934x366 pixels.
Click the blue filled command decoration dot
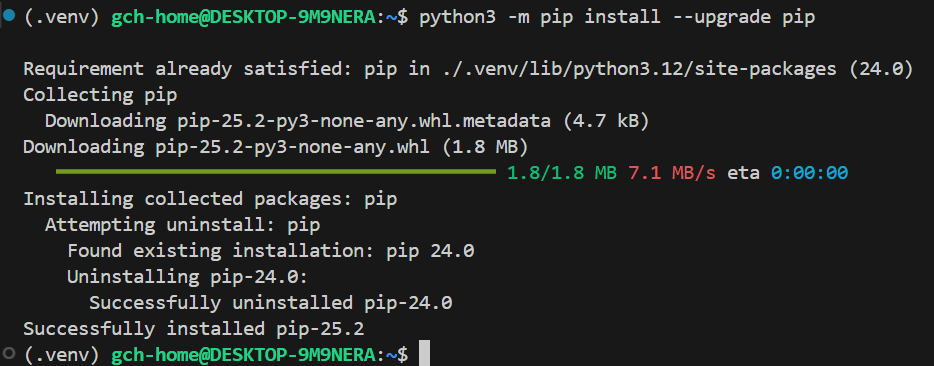pos(8,16)
